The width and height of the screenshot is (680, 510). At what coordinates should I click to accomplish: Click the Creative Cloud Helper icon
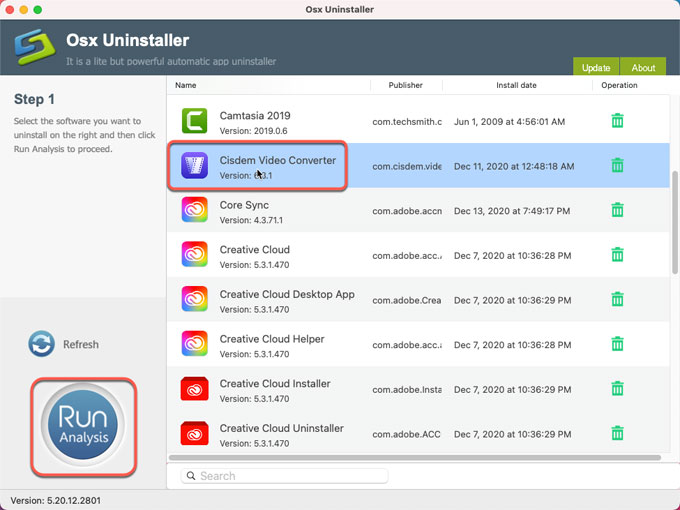coord(194,344)
